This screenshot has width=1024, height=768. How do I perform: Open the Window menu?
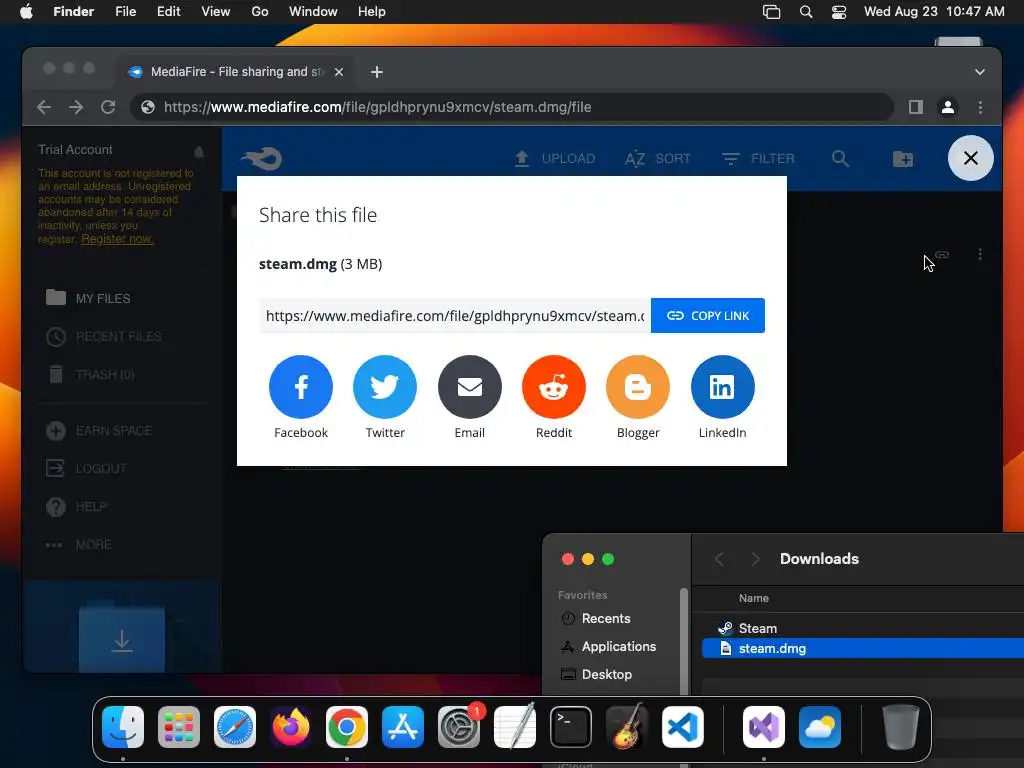(x=313, y=12)
